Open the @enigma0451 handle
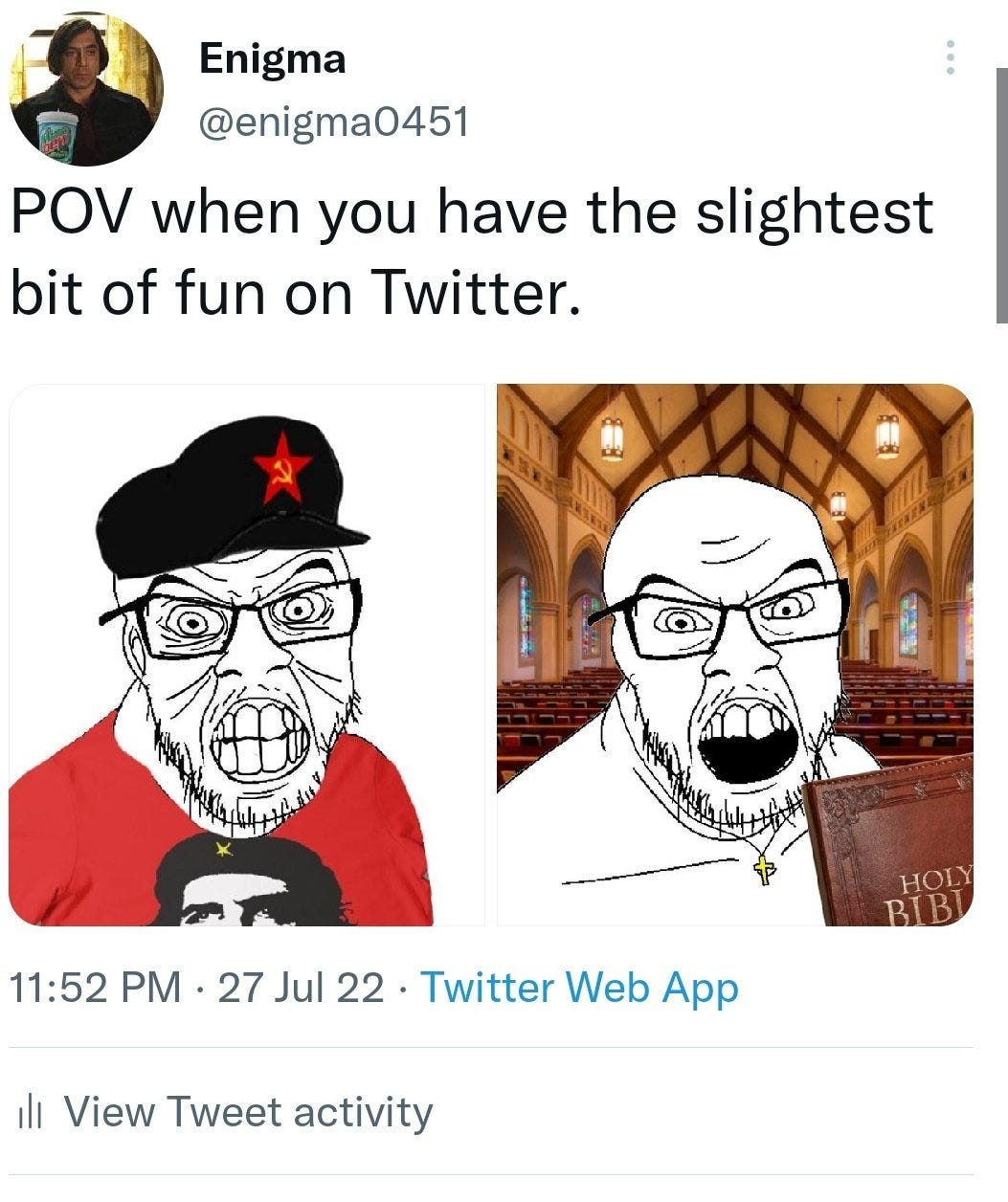Screen dimensions: 1008x1202 333,122
